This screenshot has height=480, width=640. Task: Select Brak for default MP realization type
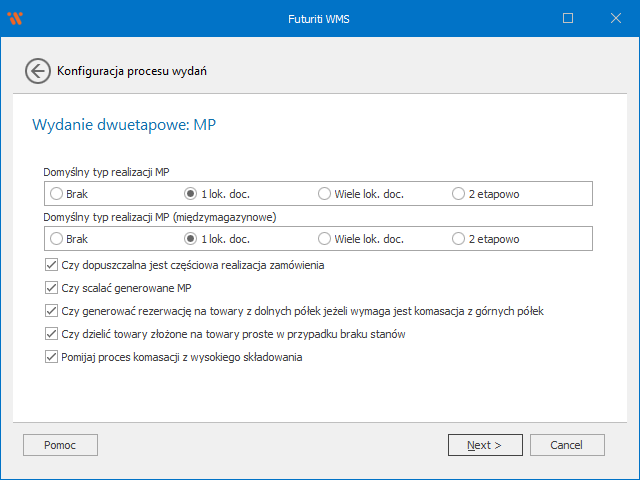57,193
